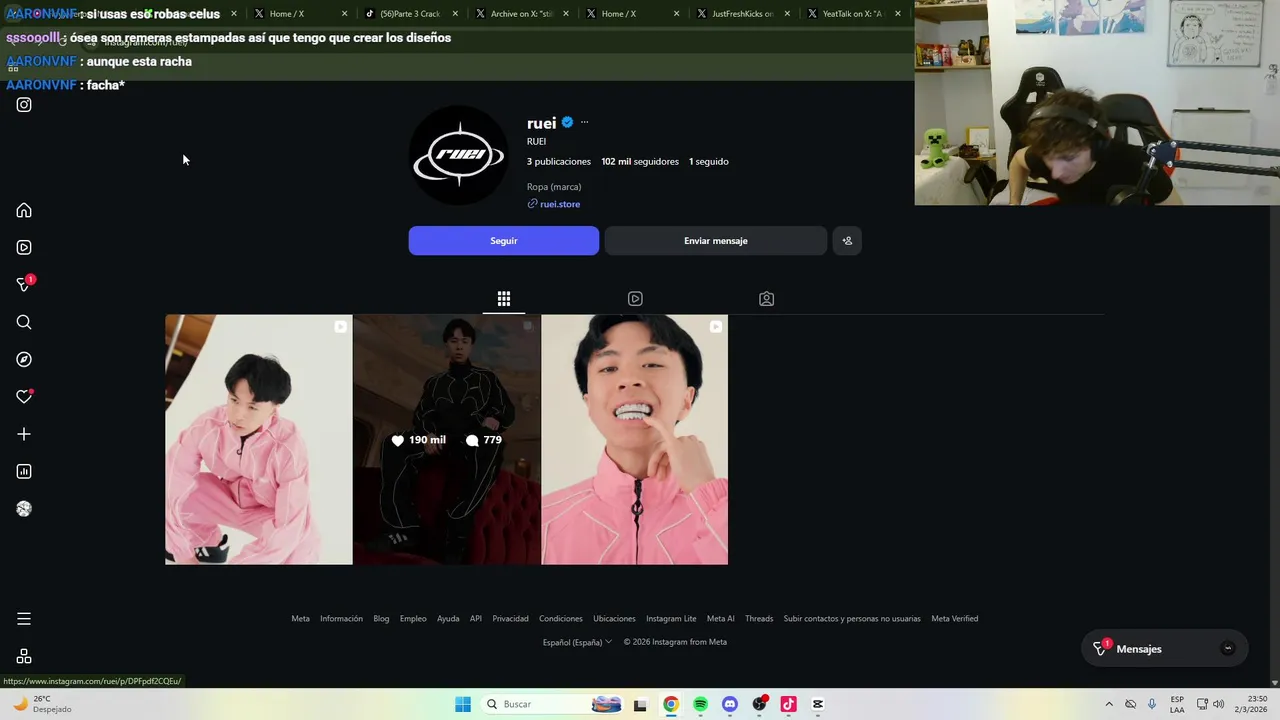
Task: Open the Empleo footer link
Action: click(x=413, y=619)
